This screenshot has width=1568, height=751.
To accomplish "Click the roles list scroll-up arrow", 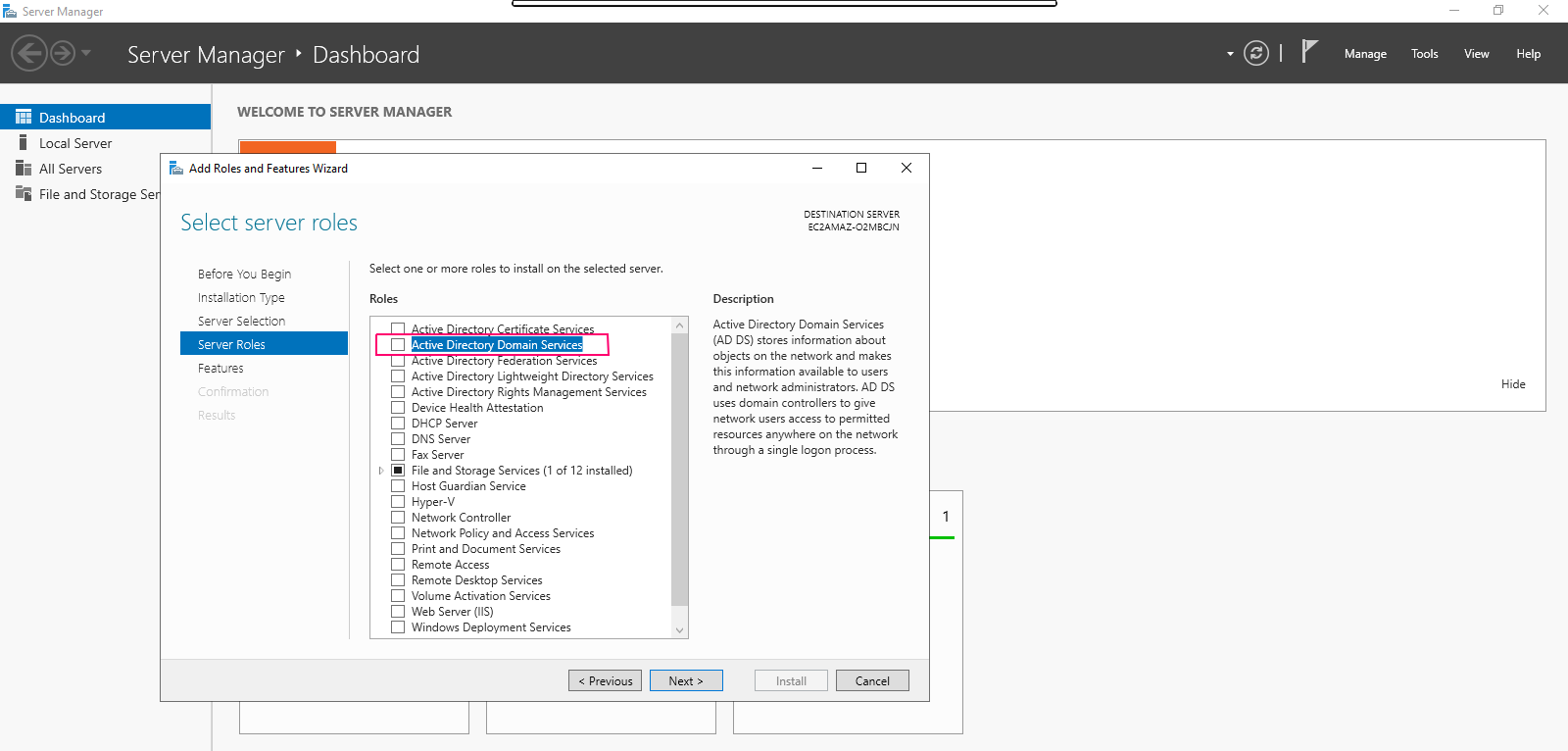I will pos(680,325).
